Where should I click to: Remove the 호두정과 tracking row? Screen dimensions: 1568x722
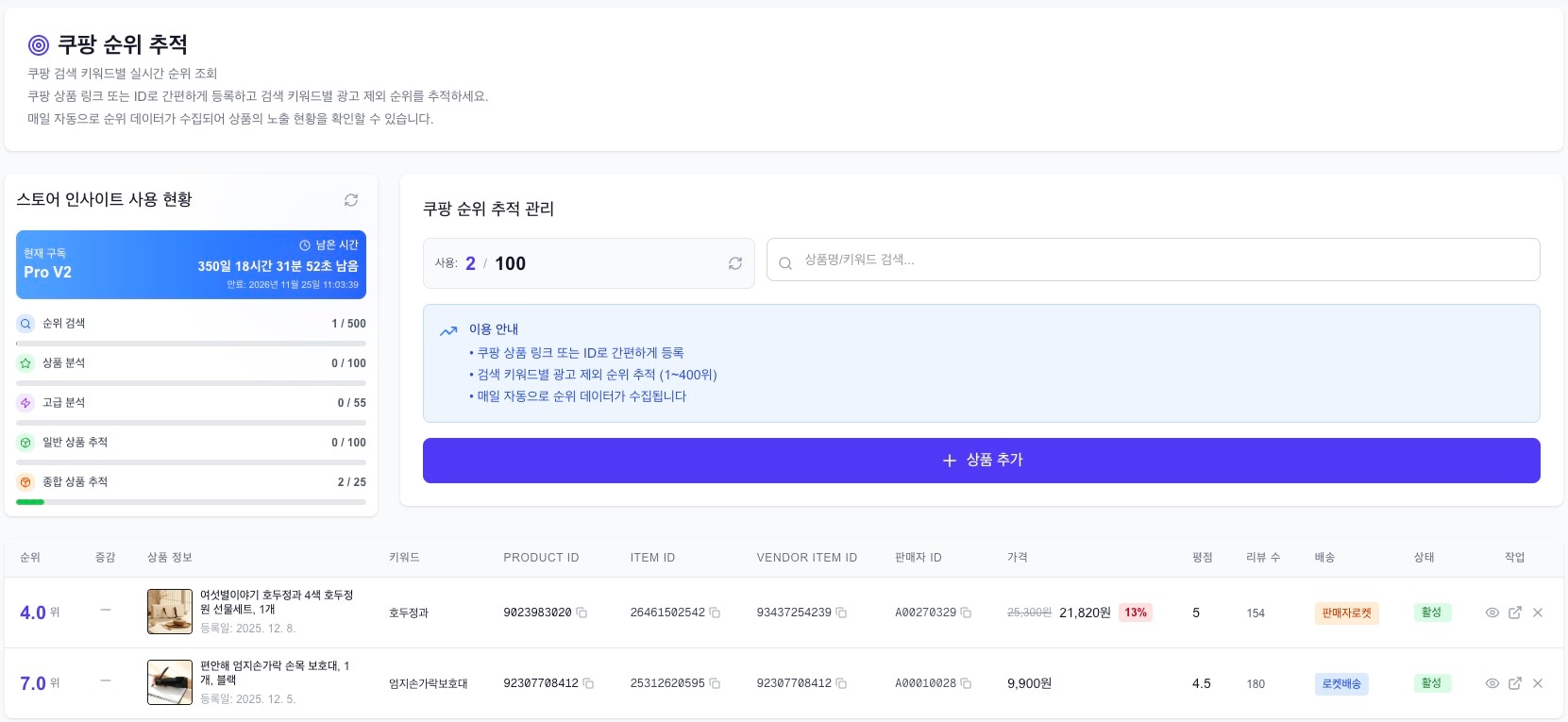1538,613
